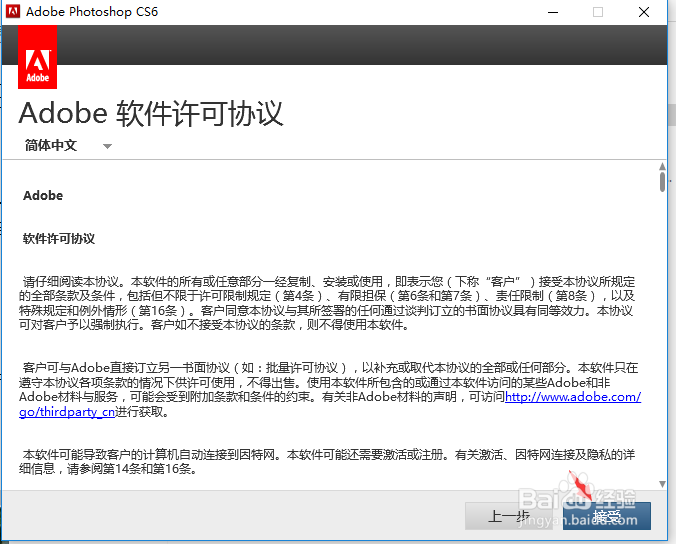Viewport: 676px width, 544px height.
Task: Click the Photoshop CS6 title bar icon
Action: coord(13,12)
